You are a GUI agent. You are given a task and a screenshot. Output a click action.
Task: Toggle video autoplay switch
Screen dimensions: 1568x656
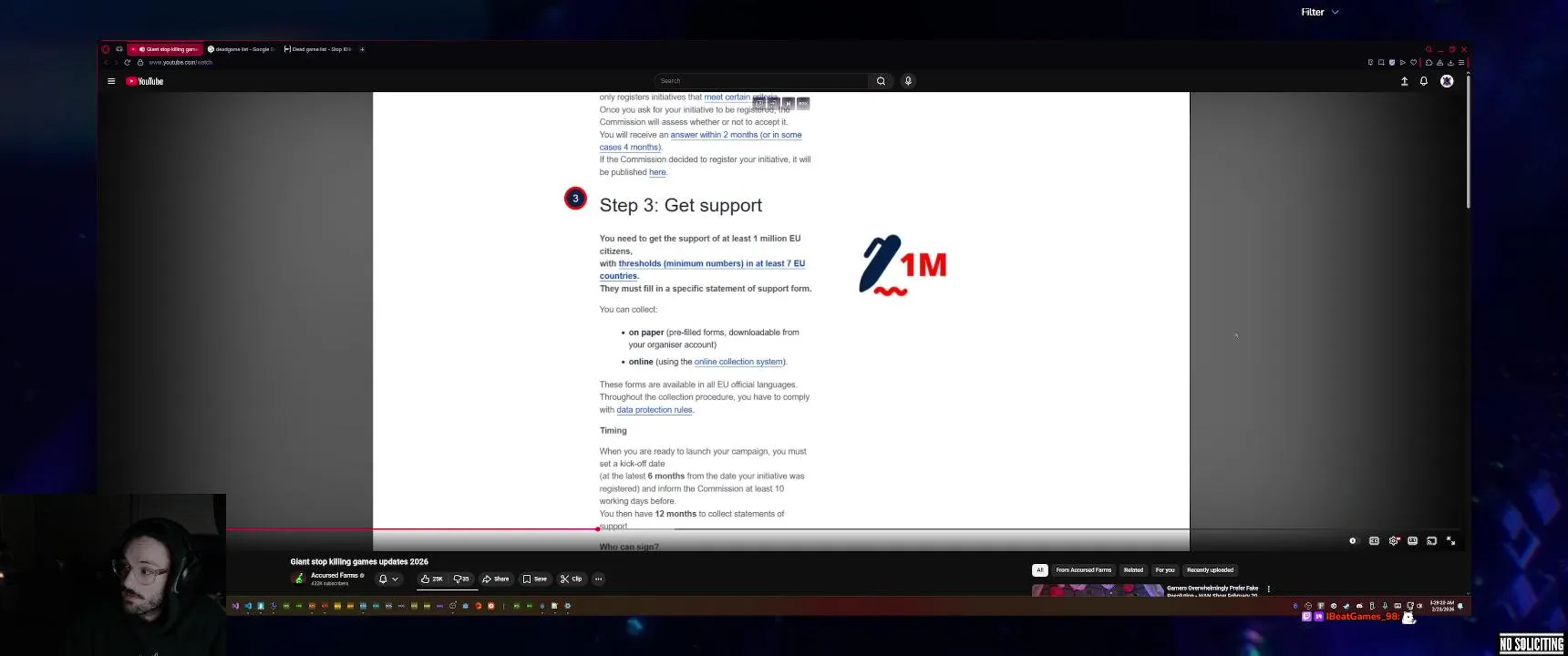pyautogui.click(x=1353, y=540)
